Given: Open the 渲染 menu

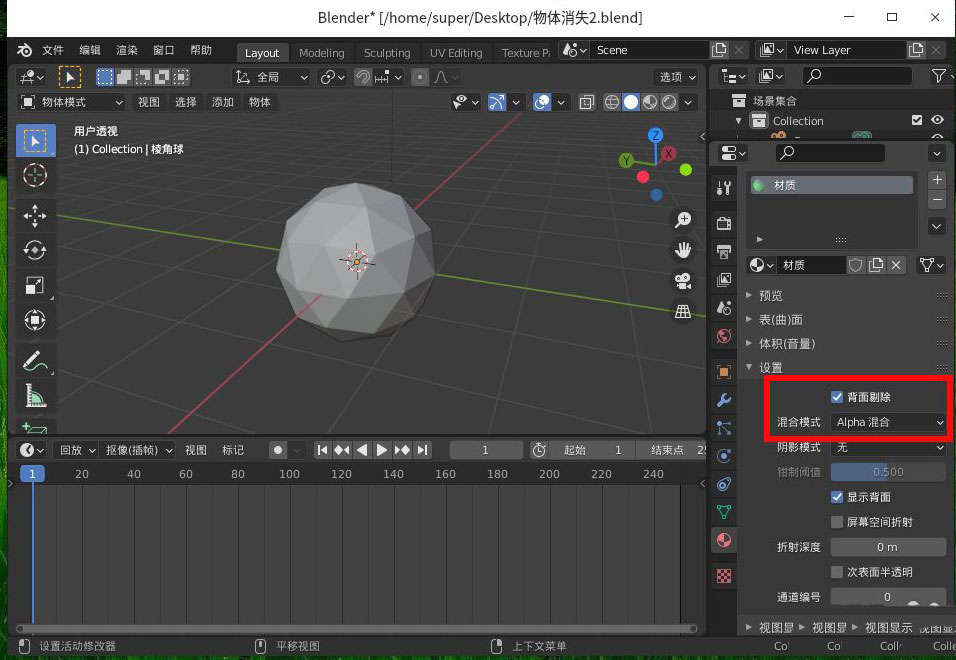Looking at the screenshot, I should point(127,51).
